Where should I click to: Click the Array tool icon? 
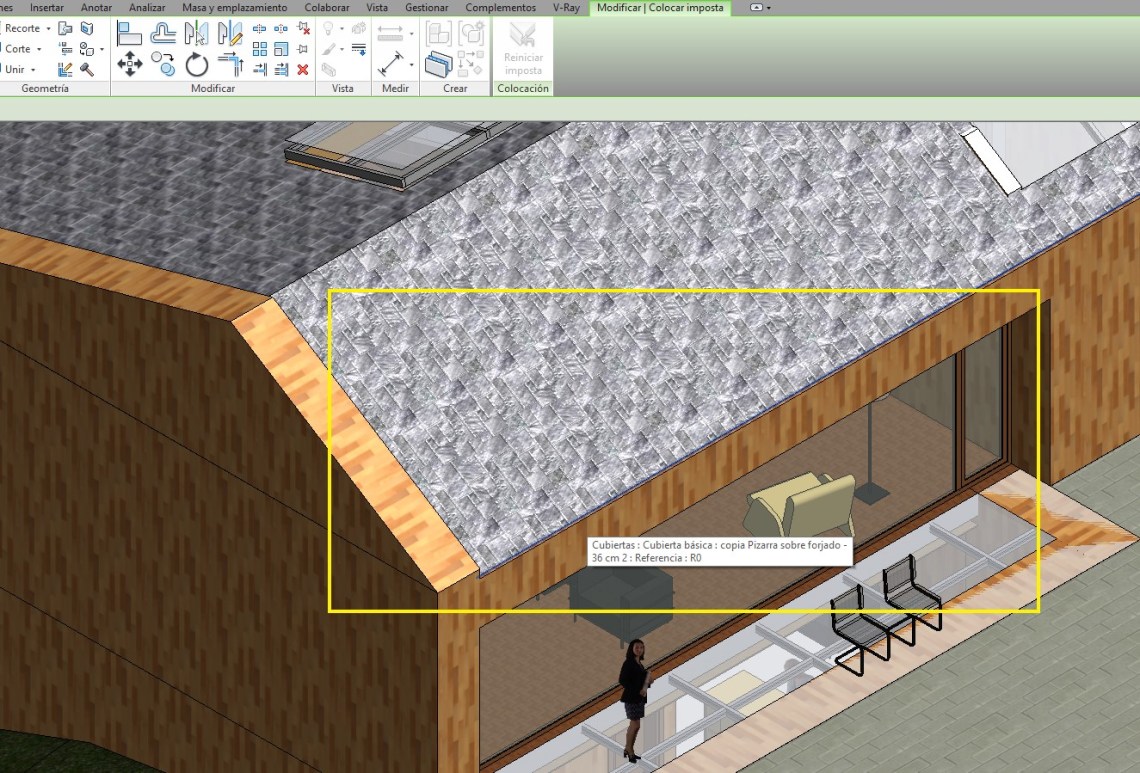(x=260, y=49)
